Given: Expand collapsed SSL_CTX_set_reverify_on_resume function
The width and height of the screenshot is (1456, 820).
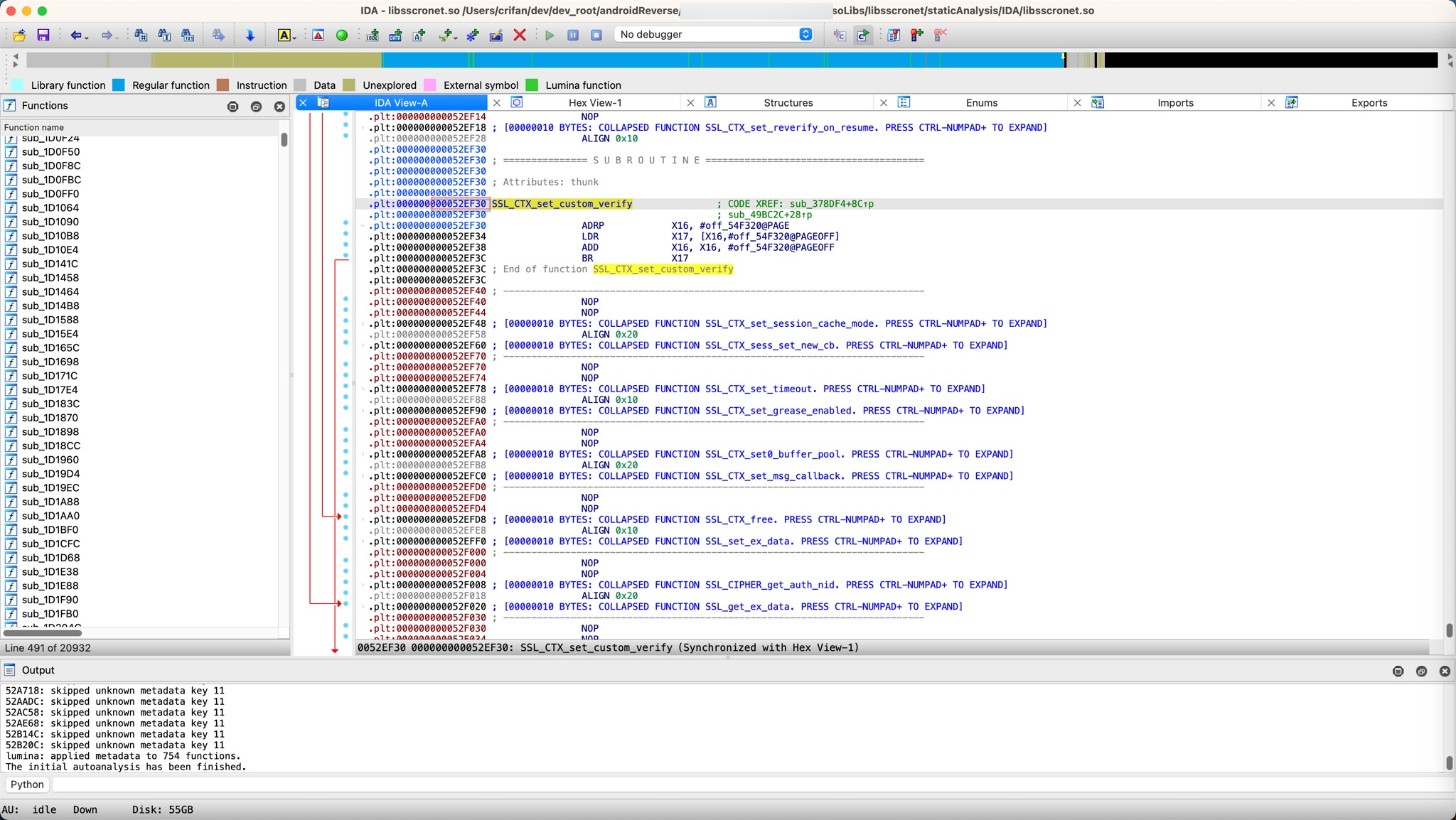Looking at the screenshot, I should pos(363,128).
